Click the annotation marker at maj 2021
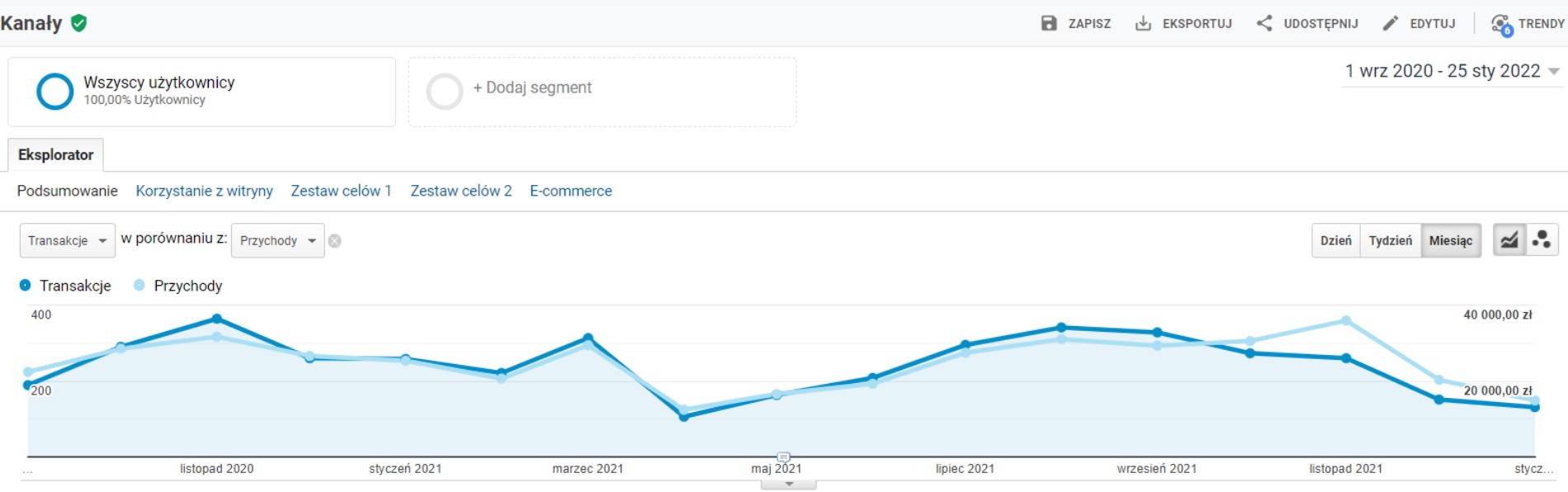 [x=783, y=457]
